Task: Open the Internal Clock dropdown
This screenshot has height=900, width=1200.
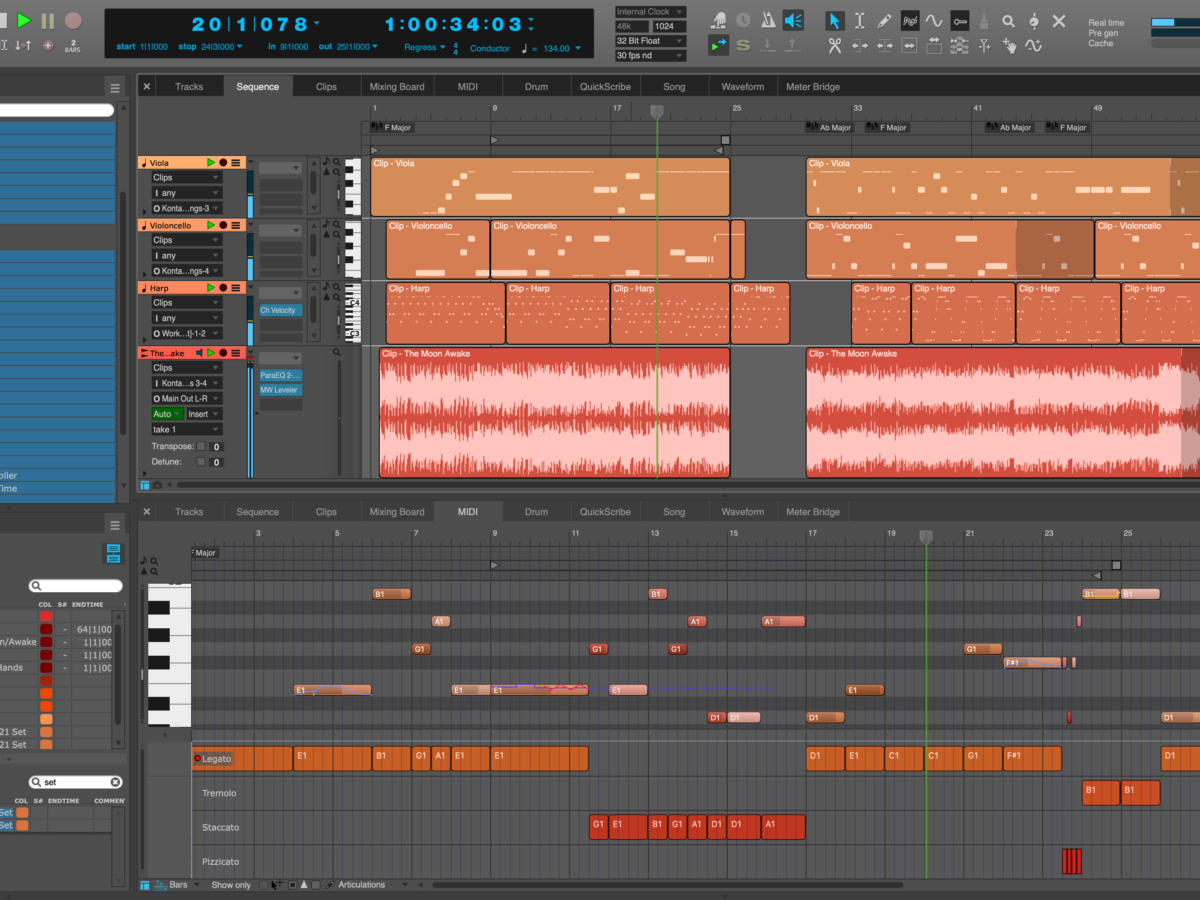Action: click(x=650, y=12)
